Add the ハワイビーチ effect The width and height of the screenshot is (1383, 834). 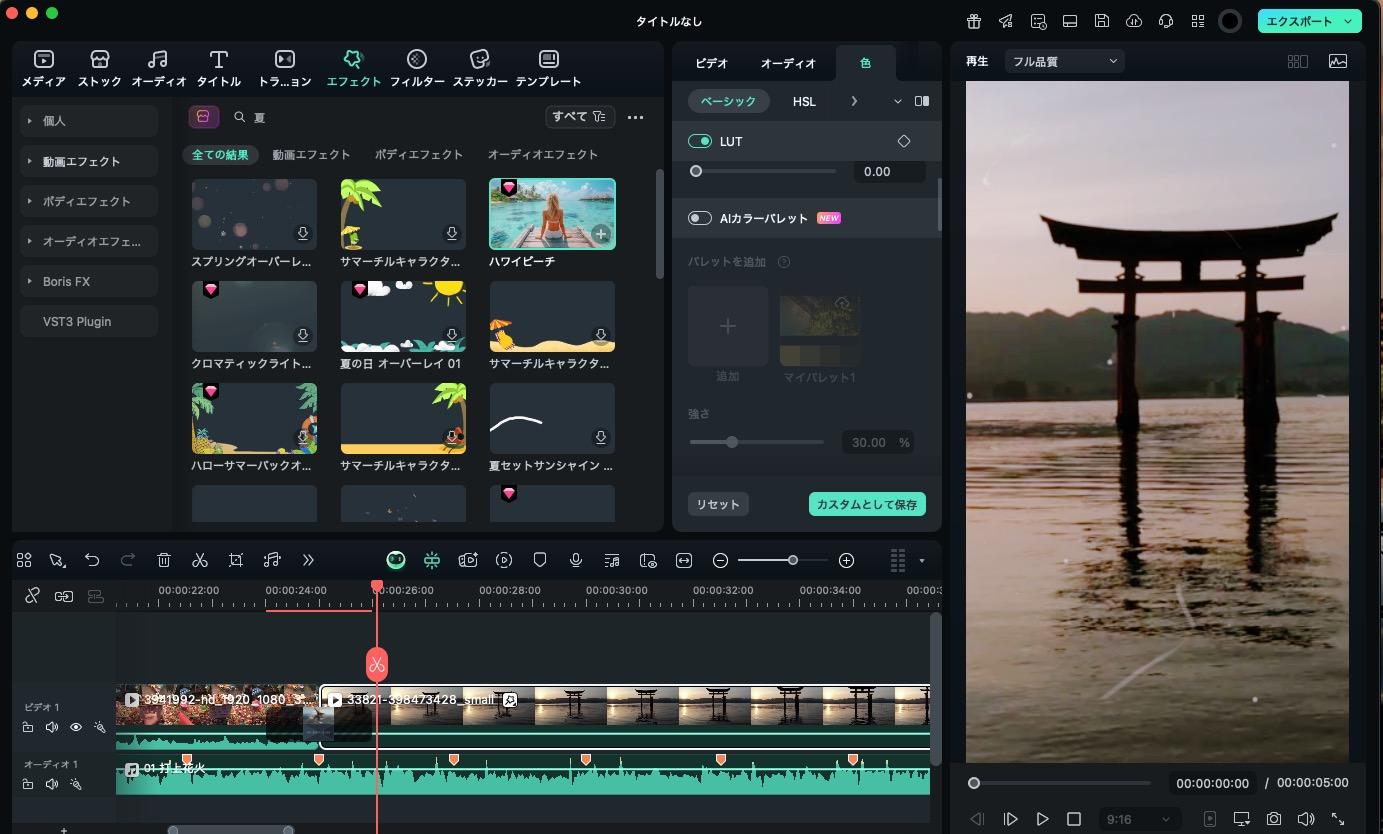600,234
